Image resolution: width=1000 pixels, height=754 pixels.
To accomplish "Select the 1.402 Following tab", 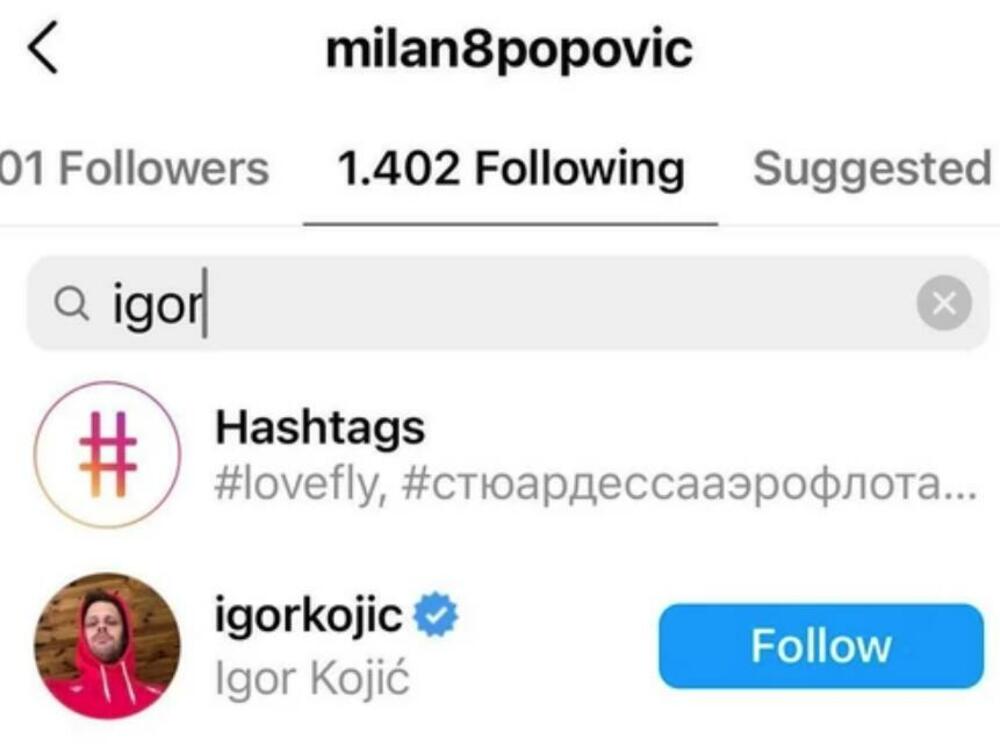I will (511, 168).
